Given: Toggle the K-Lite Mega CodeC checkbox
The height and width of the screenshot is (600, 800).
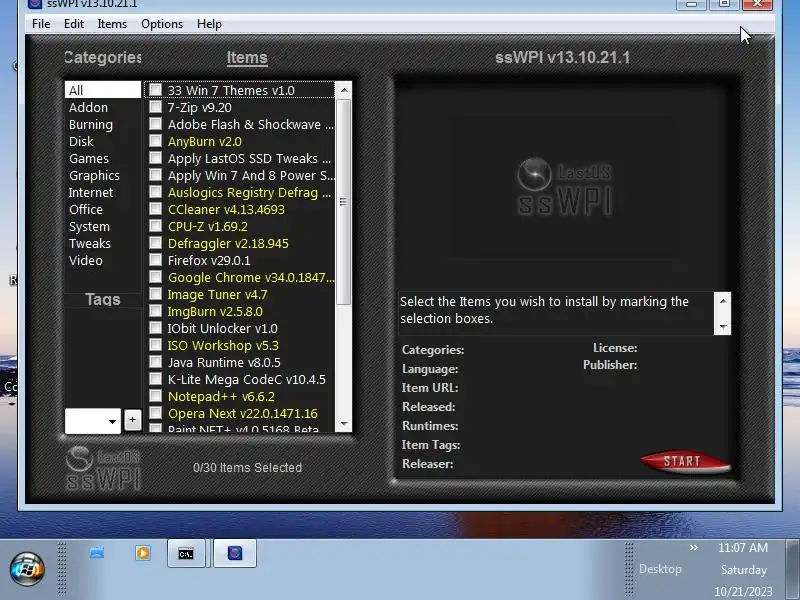Looking at the screenshot, I should click(x=156, y=379).
